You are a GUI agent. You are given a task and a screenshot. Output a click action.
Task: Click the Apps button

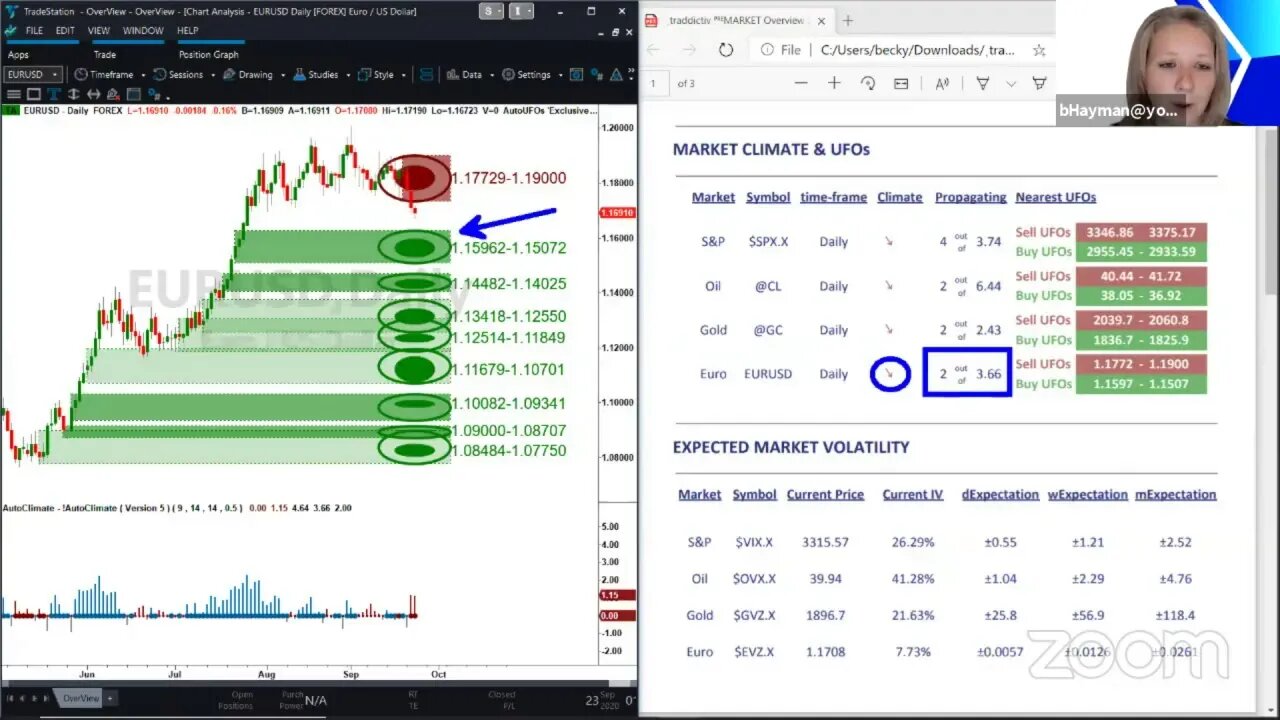click(18, 55)
